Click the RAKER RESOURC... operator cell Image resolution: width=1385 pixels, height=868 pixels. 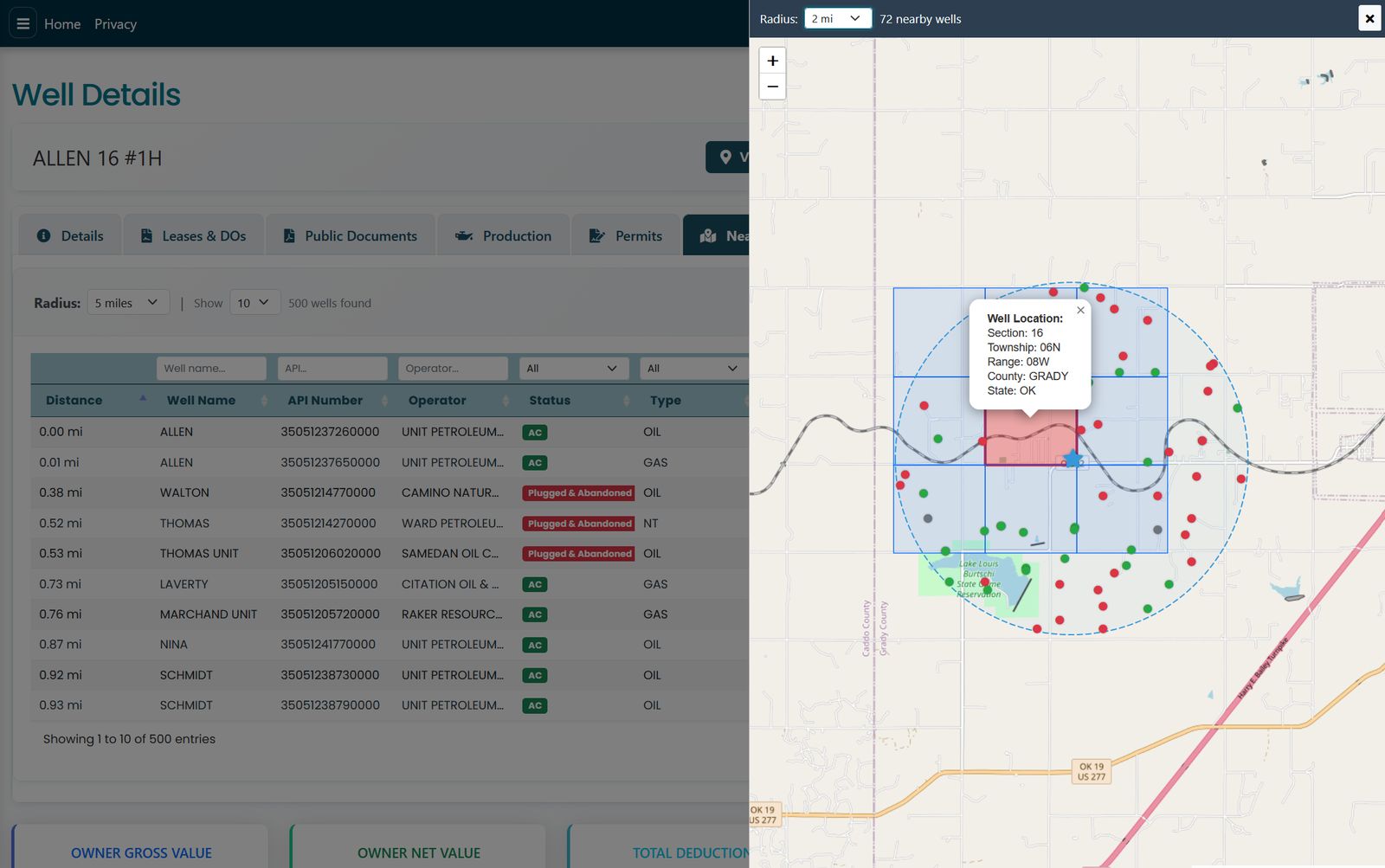[x=452, y=614]
